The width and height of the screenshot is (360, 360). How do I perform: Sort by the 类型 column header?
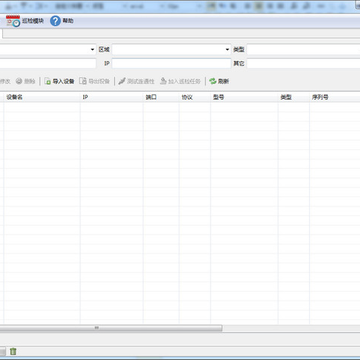click(x=294, y=97)
